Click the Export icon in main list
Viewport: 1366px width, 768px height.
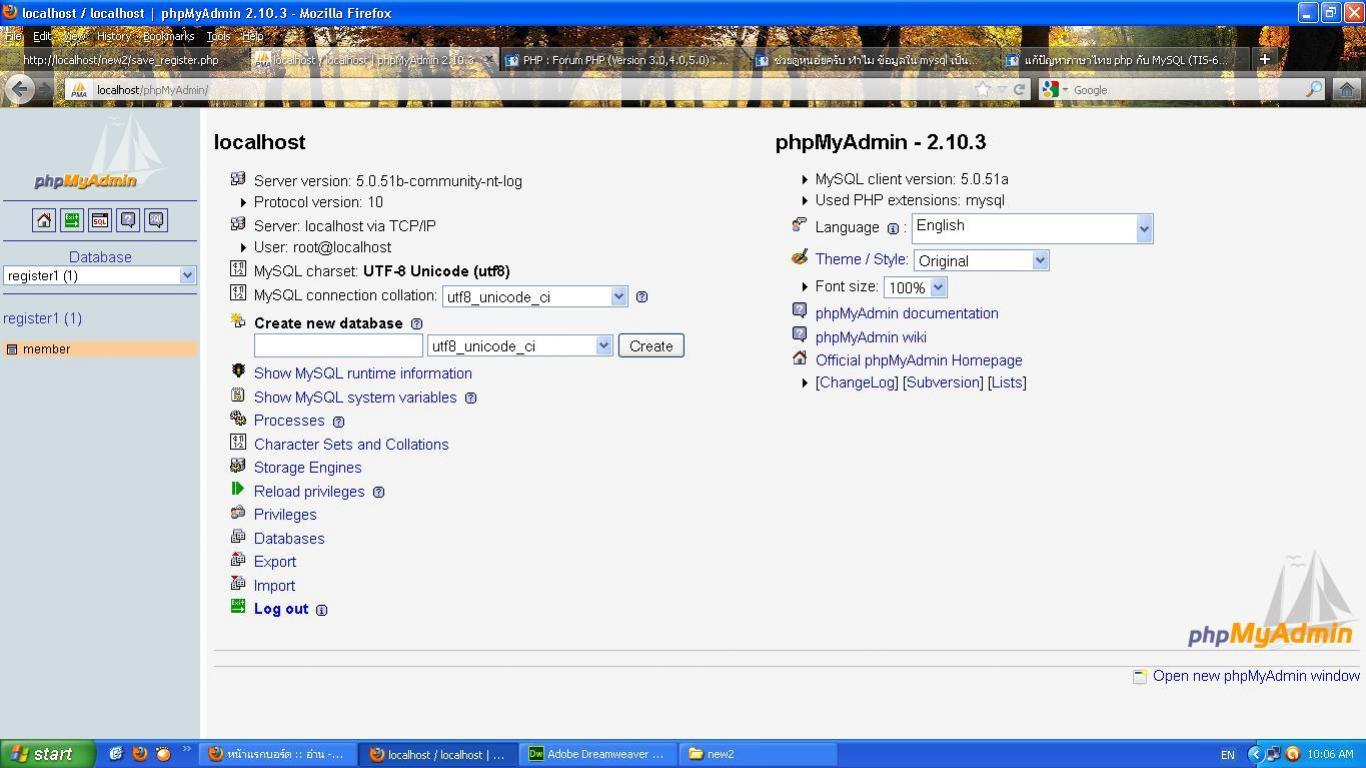click(x=238, y=559)
